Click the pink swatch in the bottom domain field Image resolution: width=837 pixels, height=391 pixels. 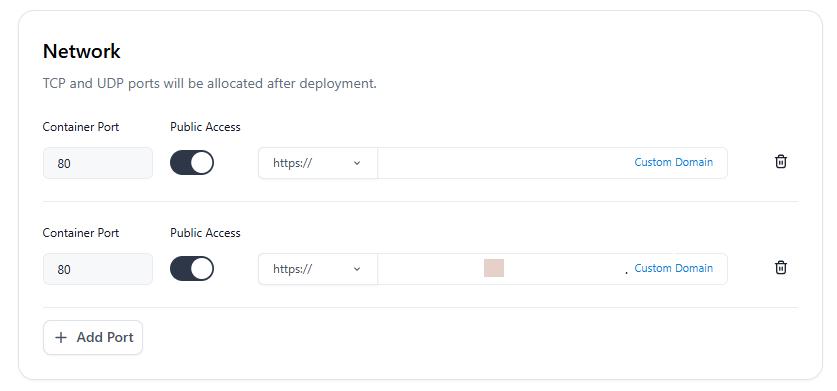point(494,268)
